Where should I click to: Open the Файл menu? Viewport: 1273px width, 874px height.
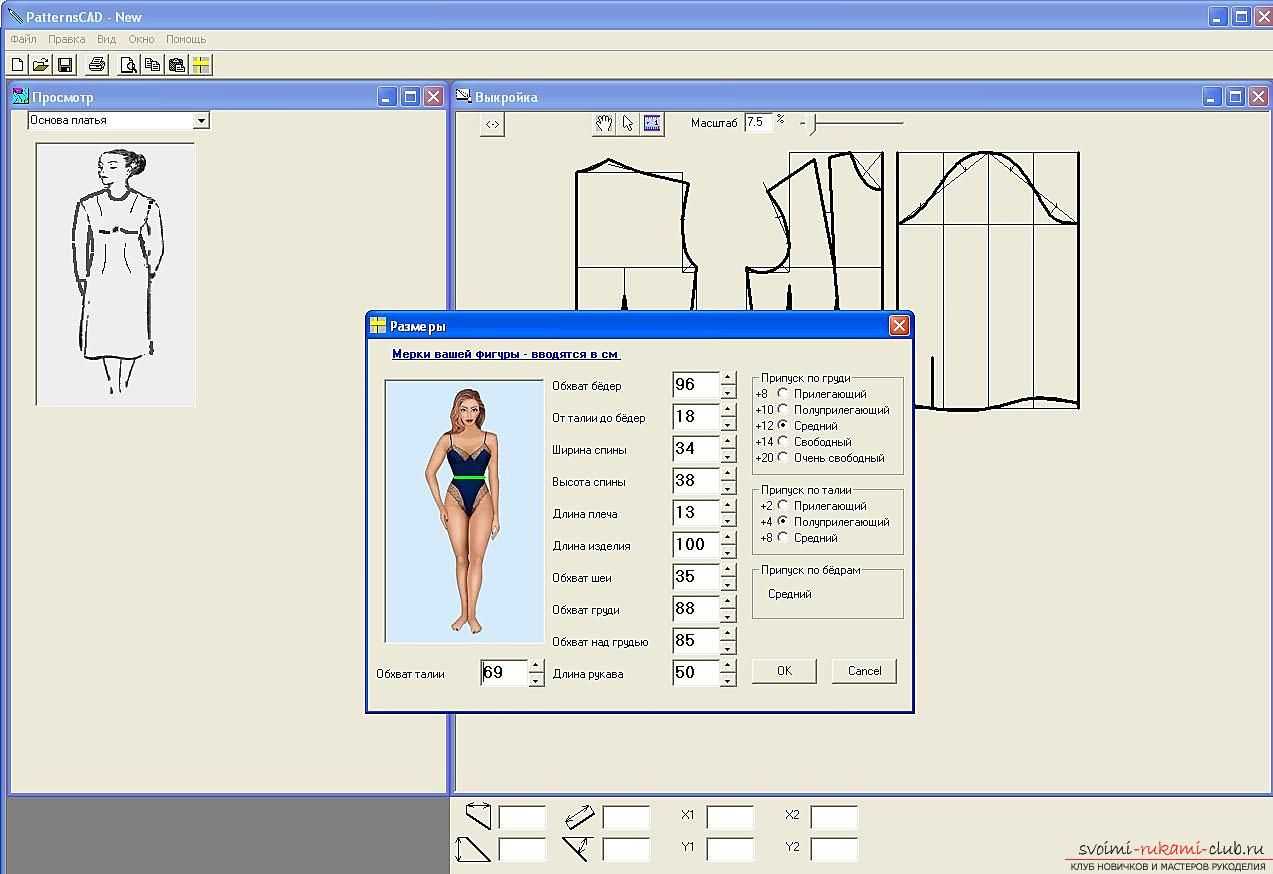[24, 40]
